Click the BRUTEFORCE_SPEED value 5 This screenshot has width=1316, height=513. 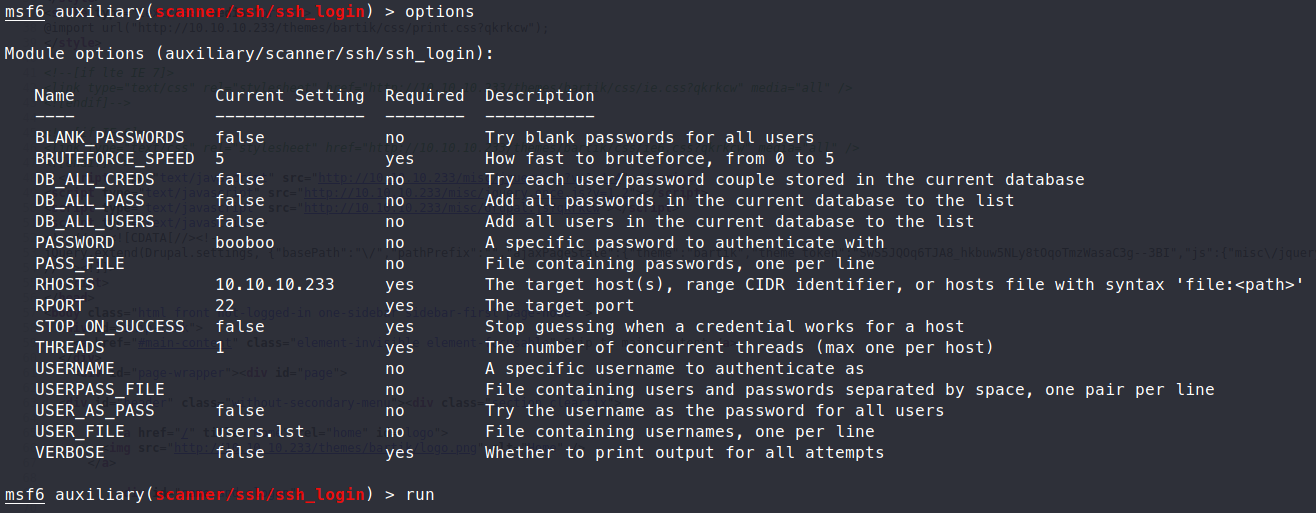point(220,159)
